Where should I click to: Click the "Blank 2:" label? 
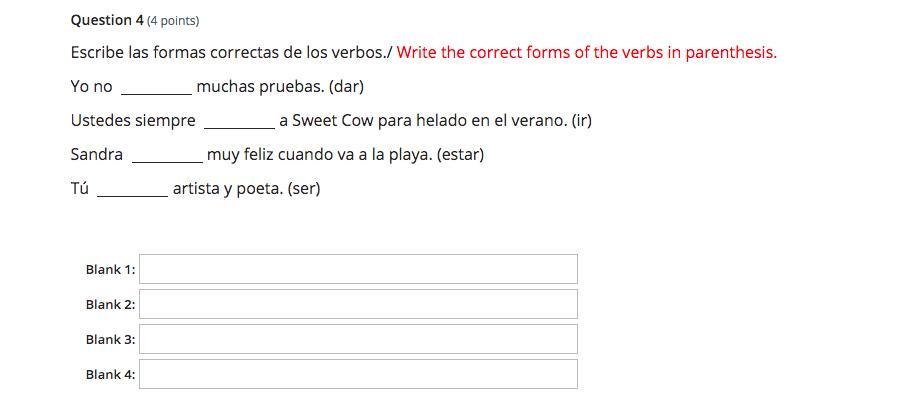pyautogui.click(x=111, y=304)
